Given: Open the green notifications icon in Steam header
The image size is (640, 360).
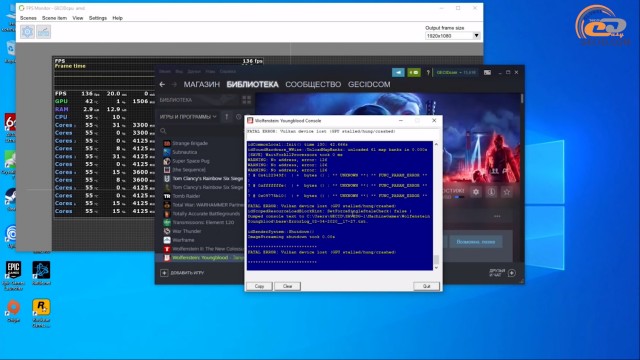Looking at the screenshot, I should click(x=414, y=73).
